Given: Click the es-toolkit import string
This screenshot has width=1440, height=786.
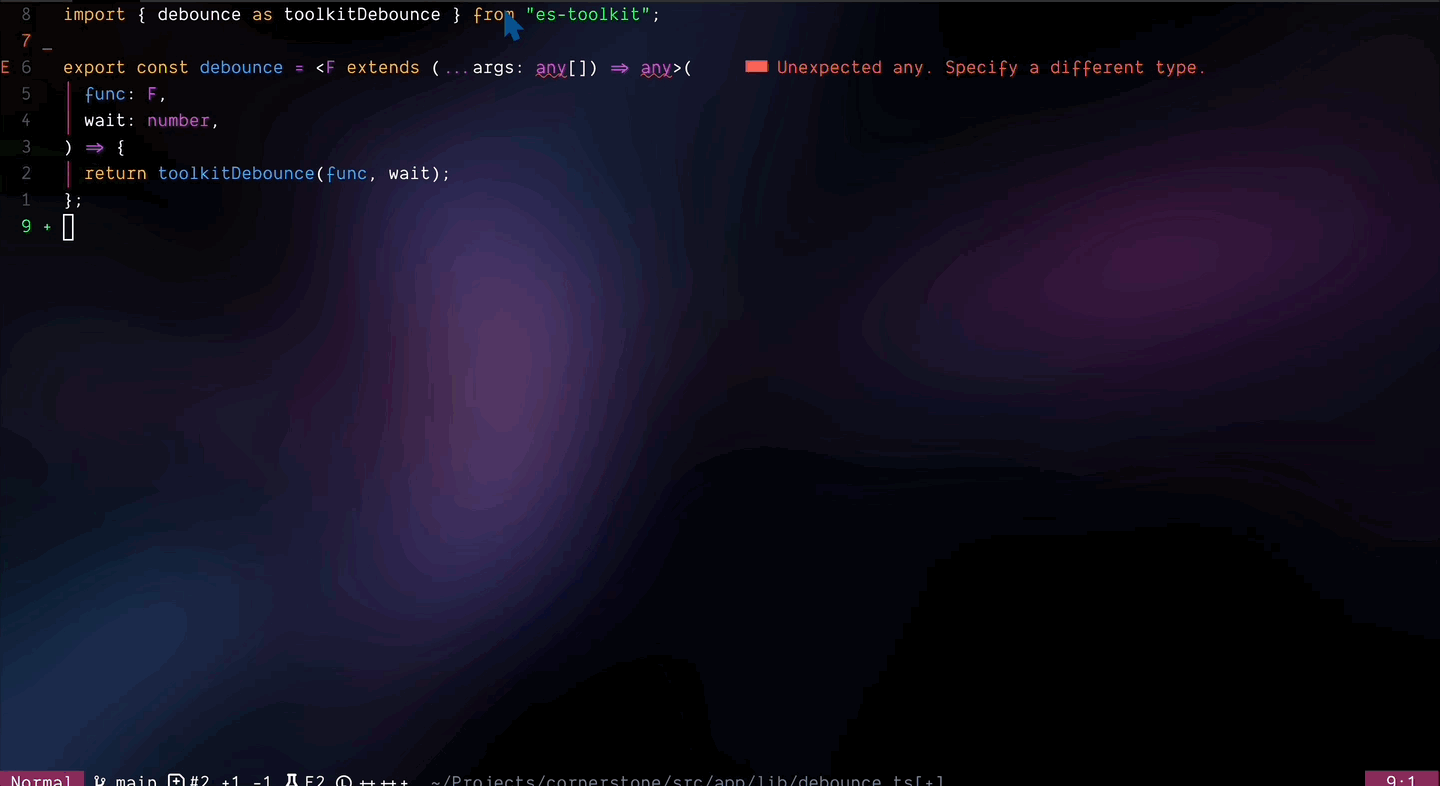Looking at the screenshot, I should pos(587,14).
